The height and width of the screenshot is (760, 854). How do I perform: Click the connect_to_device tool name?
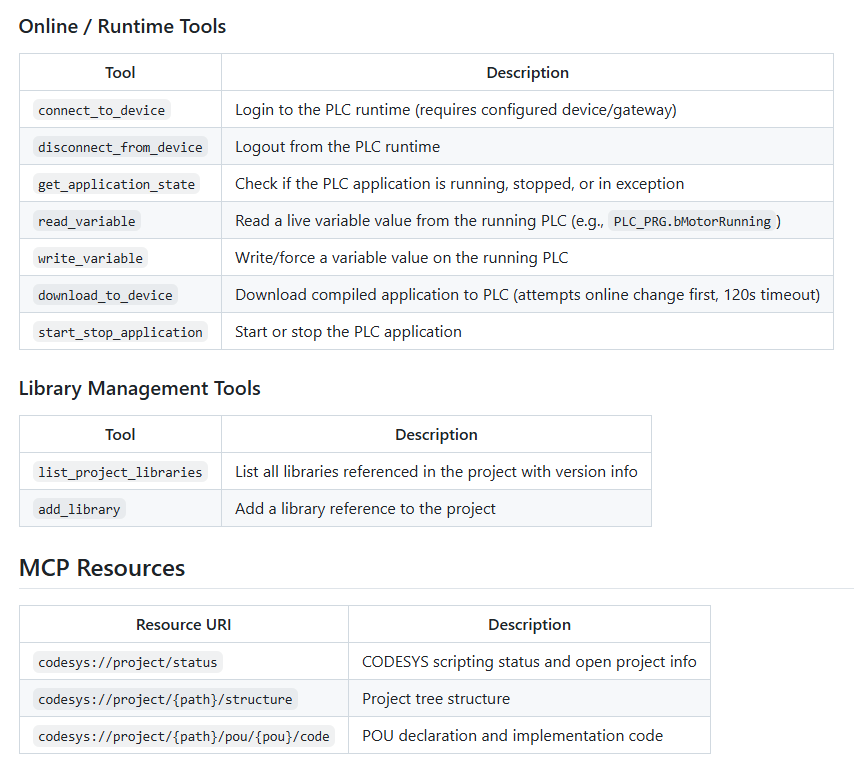click(x=101, y=110)
